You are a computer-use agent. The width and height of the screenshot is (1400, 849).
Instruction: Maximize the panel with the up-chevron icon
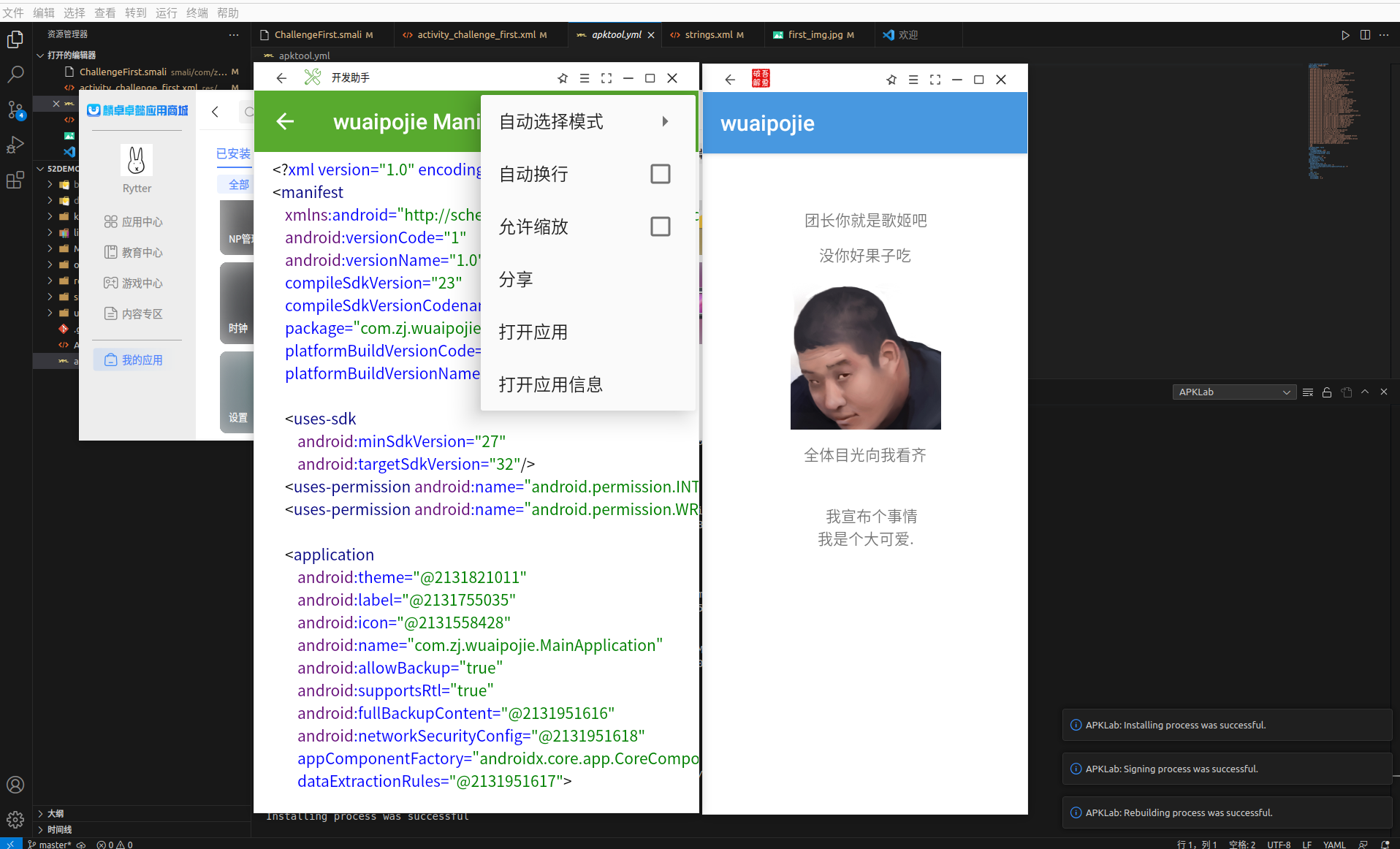1365,392
